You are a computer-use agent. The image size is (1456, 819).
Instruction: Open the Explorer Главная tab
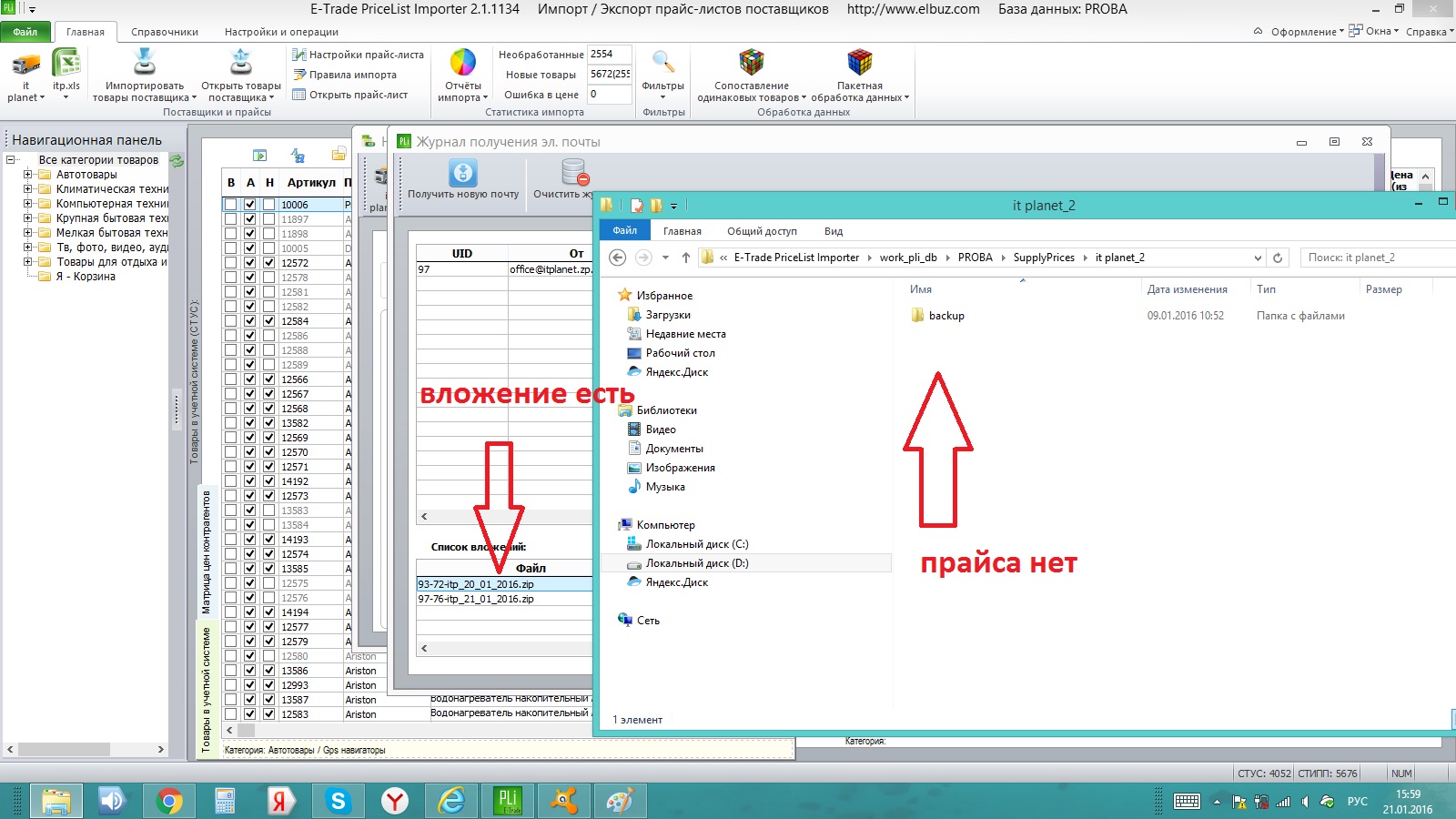pyautogui.click(x=682, y=231)
